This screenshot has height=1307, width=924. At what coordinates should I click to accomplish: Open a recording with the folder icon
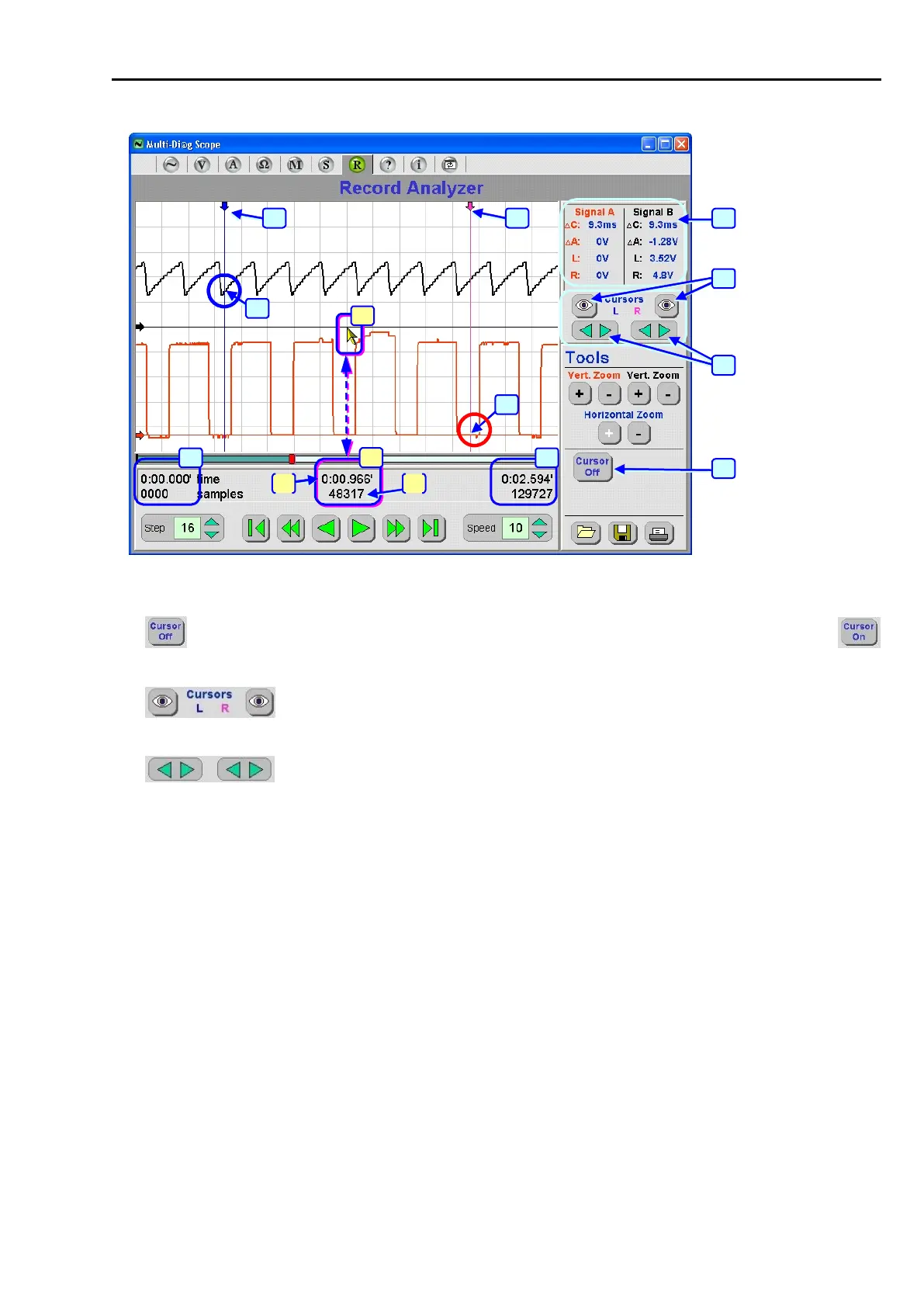coord(587,533)
